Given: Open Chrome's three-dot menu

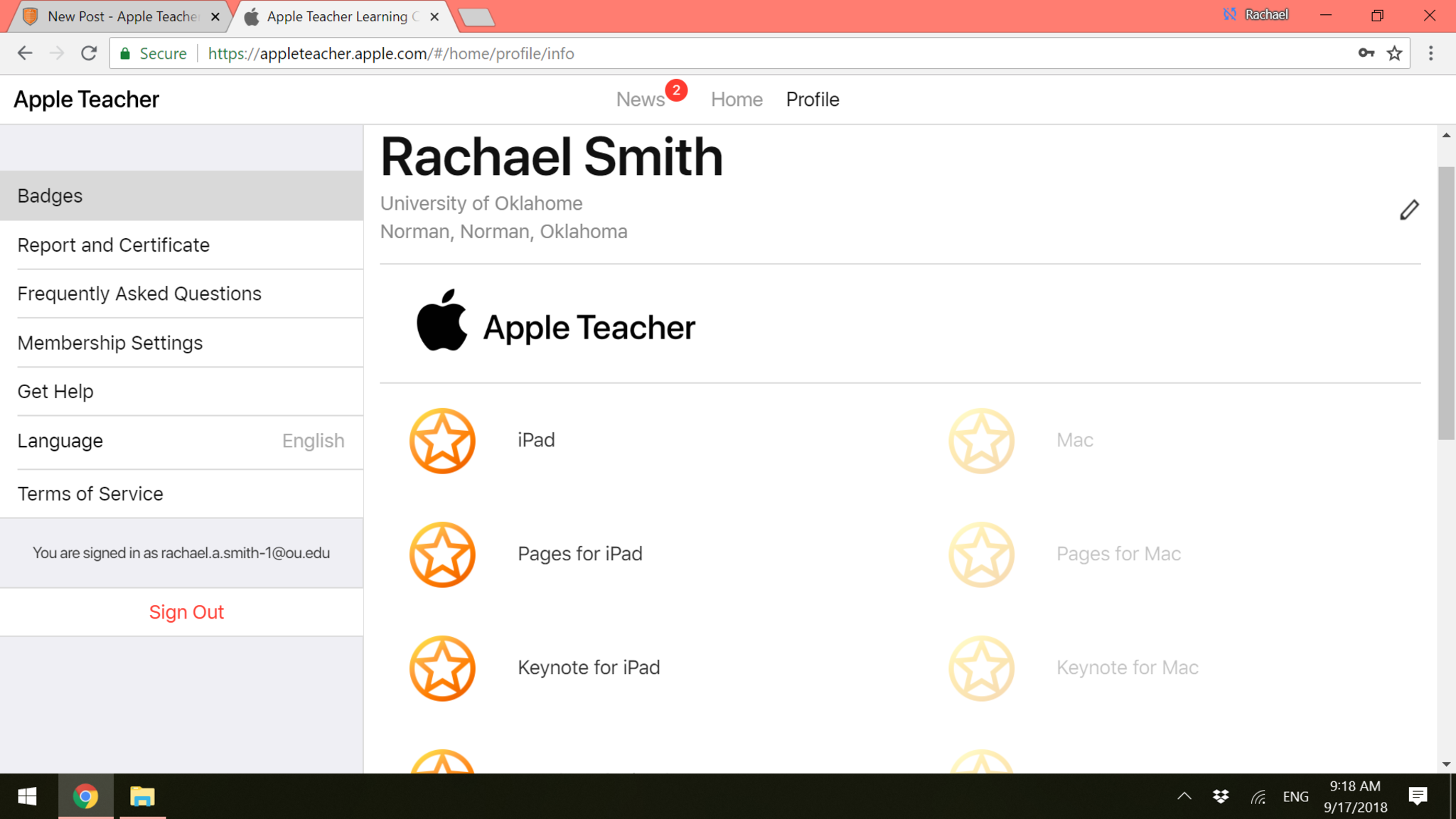Looking at the screenshot, I should 1431,53.
